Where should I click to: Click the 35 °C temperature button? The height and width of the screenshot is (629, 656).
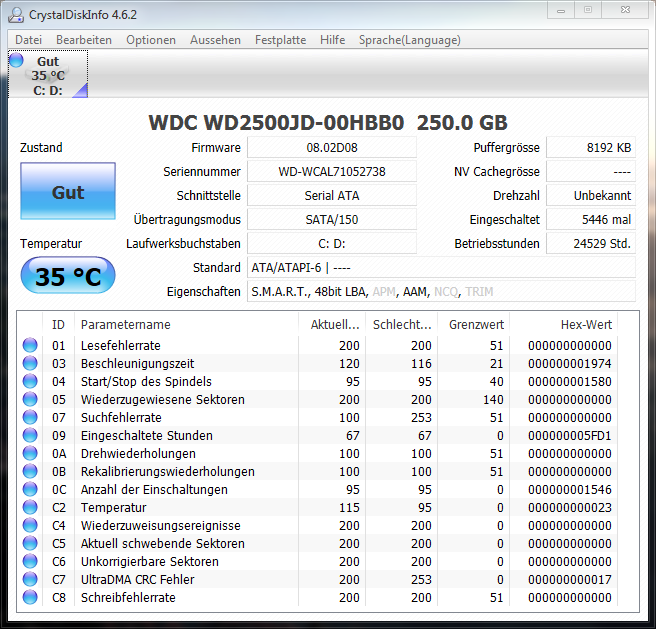click(68, 275)
